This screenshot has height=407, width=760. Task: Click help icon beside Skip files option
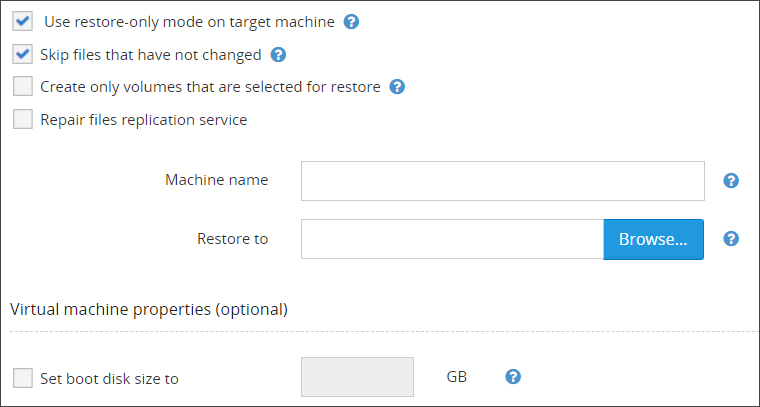click(279, 55)
